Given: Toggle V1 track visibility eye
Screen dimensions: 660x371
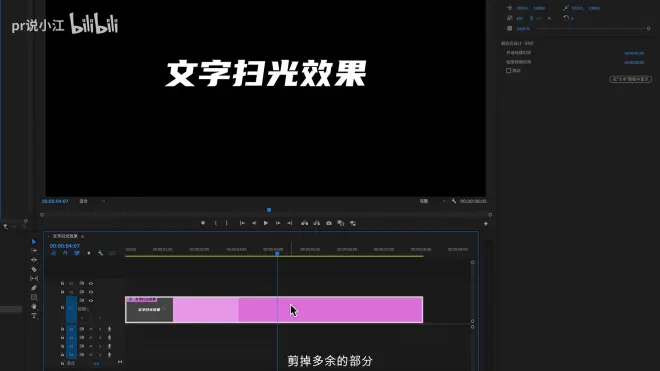Looking at the screenshot, I should click(x=91, y=301).
